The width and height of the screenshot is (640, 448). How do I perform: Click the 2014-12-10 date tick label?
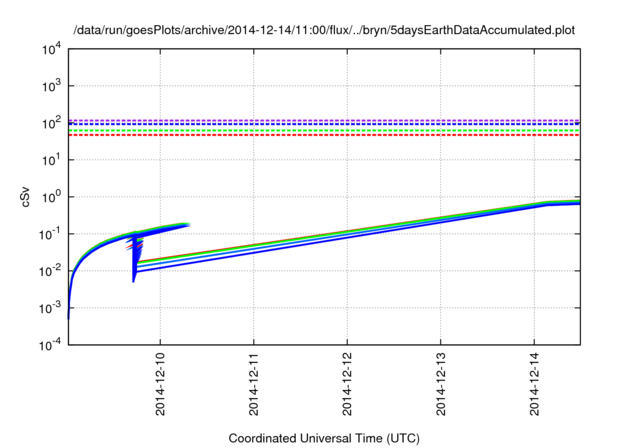pyautogui.click(x=160, y=384)
